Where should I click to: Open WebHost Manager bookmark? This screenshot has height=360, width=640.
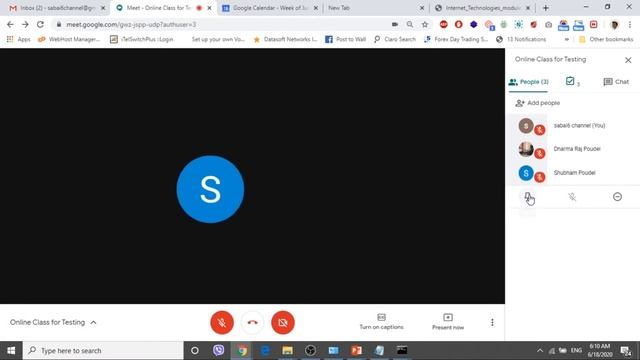[x=69, y=39]
